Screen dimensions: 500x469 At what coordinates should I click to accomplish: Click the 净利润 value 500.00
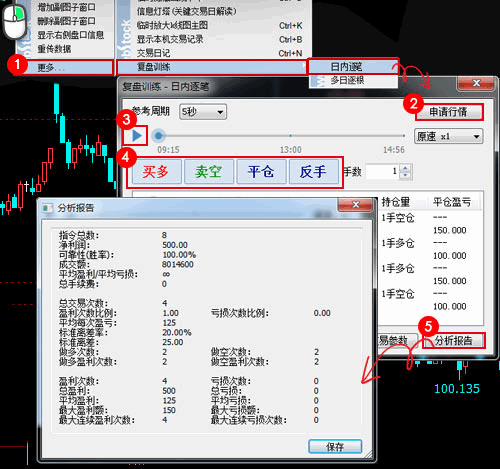[x=175, y=245]
